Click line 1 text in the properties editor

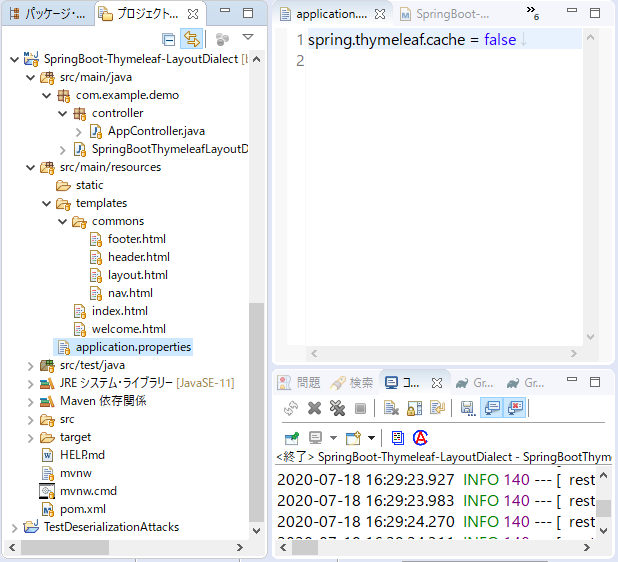(412, 40)
